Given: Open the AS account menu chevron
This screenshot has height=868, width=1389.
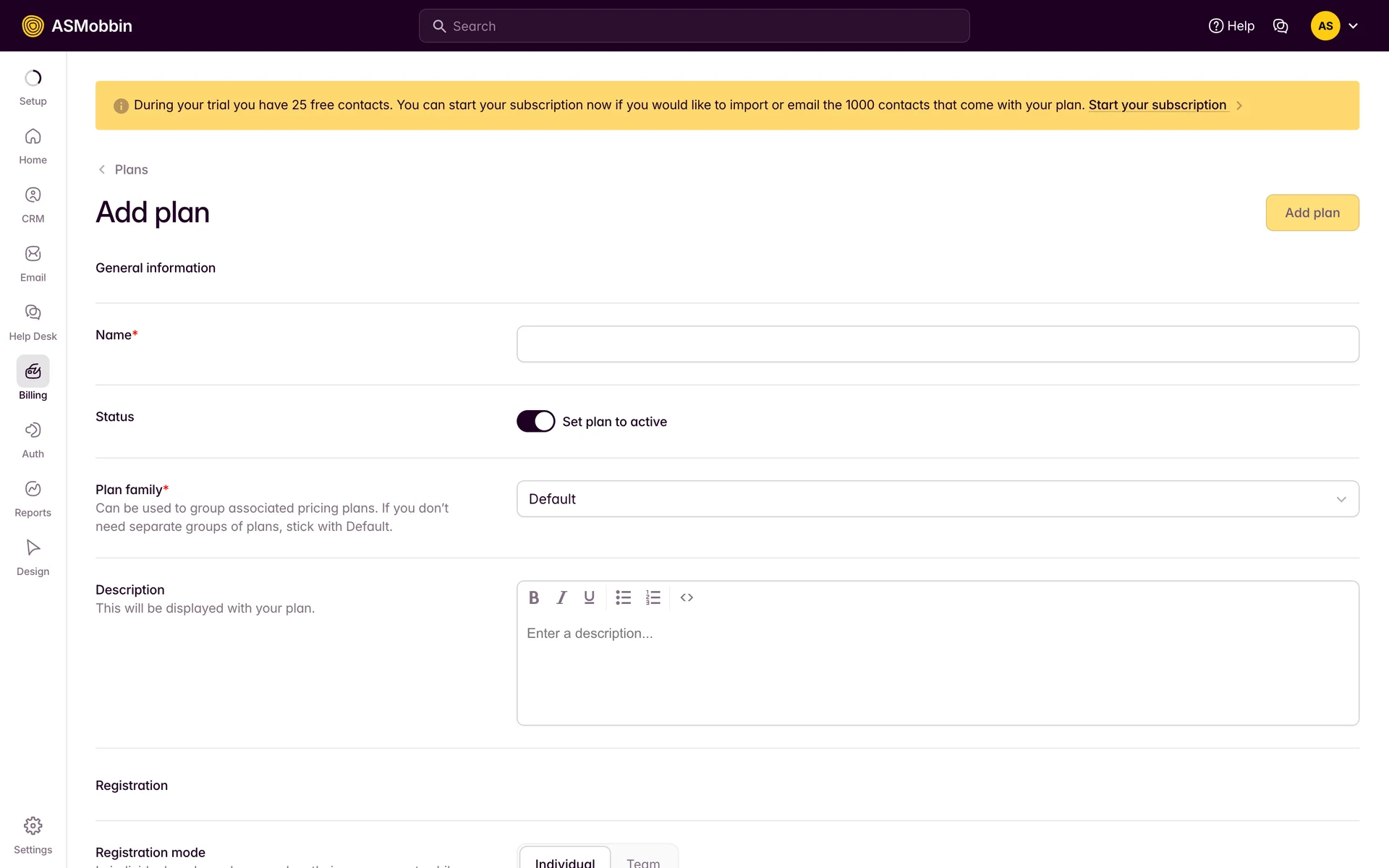Looking at the screenshot, I should 1353,26.
